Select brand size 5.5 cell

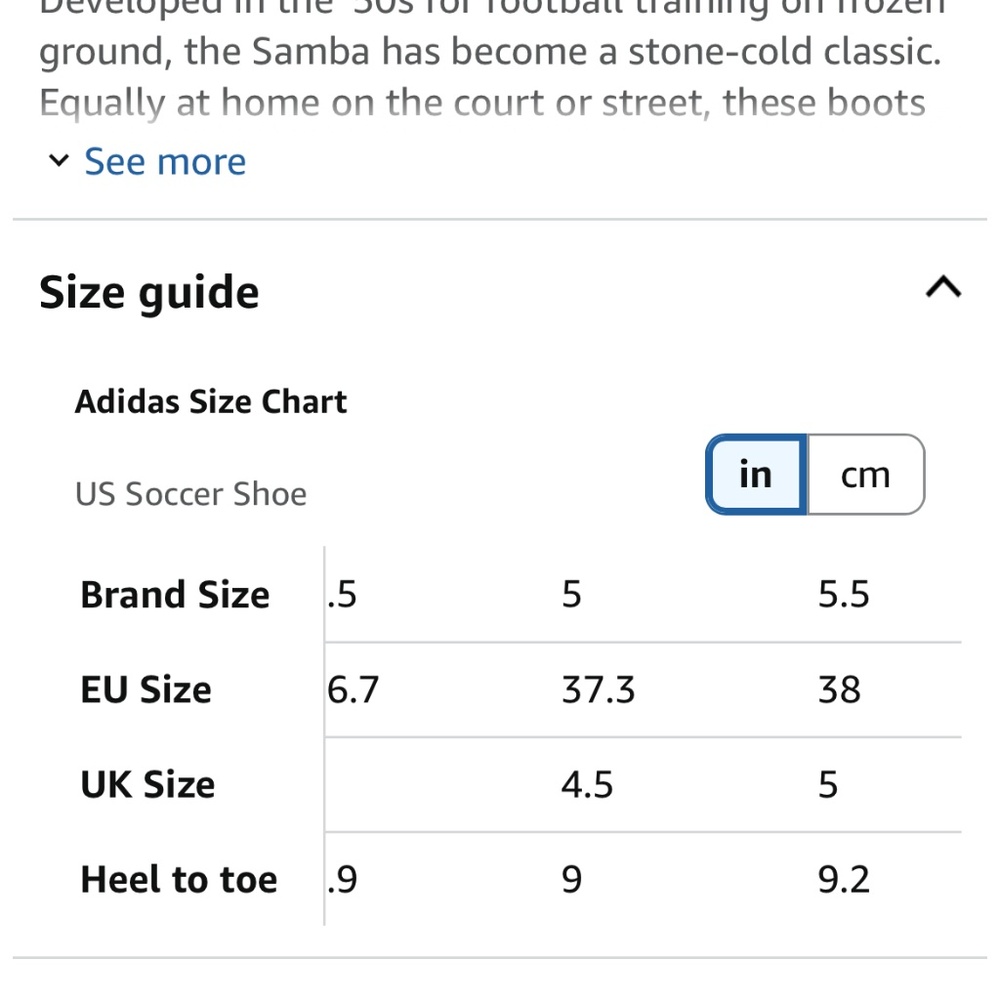843,594
